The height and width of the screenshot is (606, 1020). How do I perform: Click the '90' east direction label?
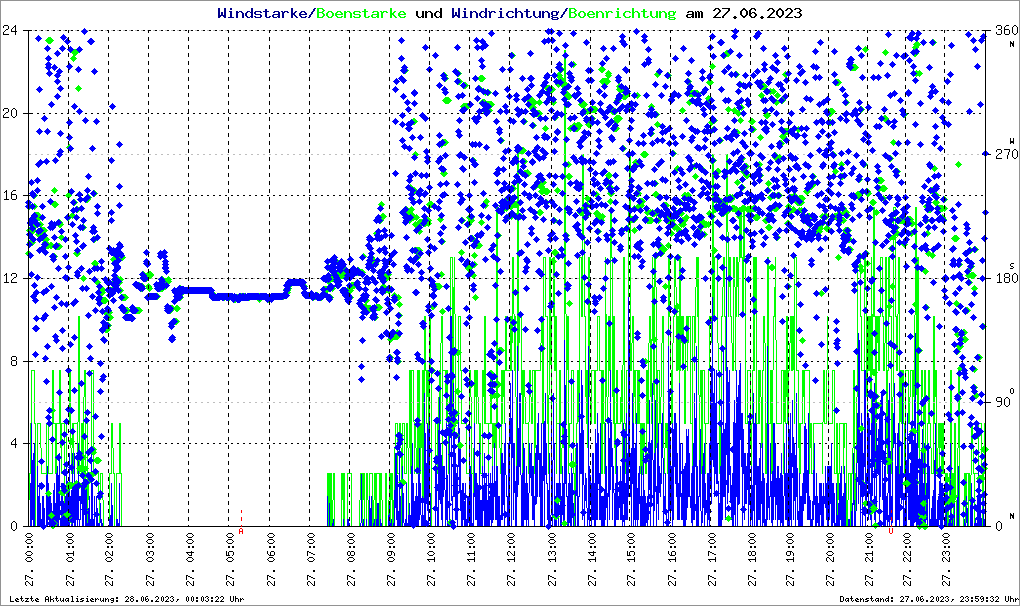[1005, 403]
